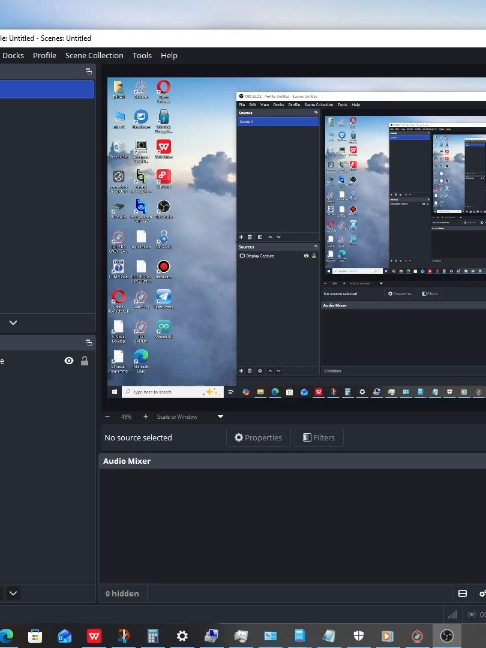486x648 pixels.
Task: Click the red record app icon in the preview
Action: click(x=164, y=267)
